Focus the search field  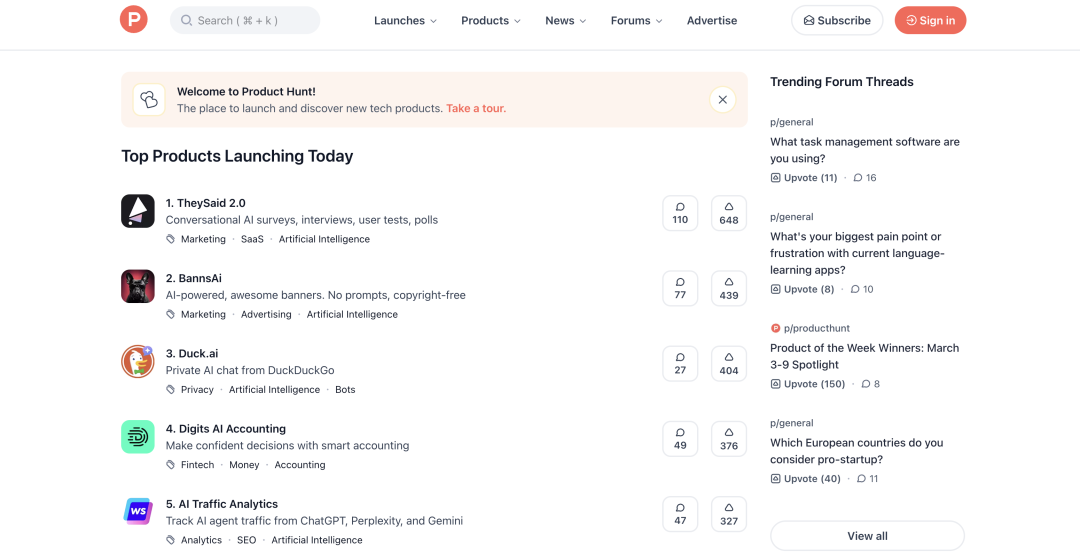point(245,21)
